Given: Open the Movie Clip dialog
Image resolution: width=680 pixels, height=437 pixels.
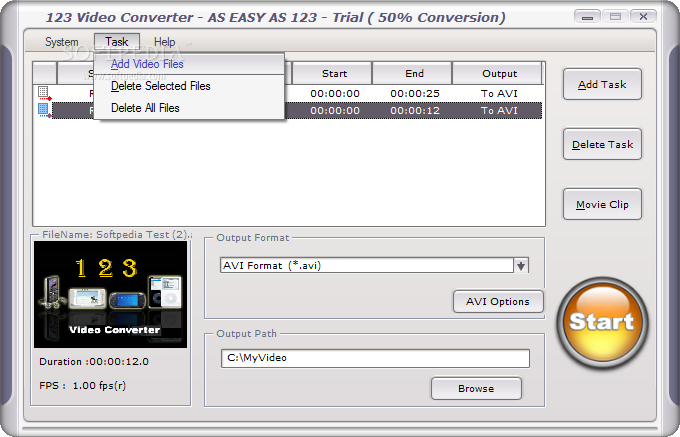Looking at the screenshot, I should click(x=602, y=204).
